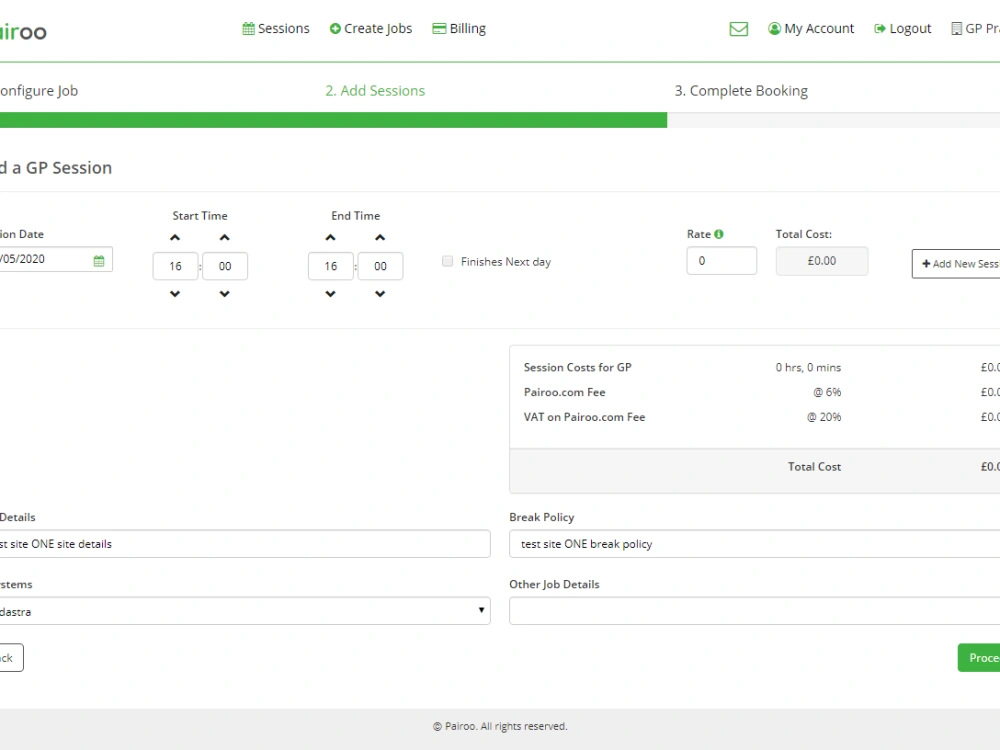The height and width of the screenshot is (750, 1000).
Task: Click Logout
Action: (902, 29)
